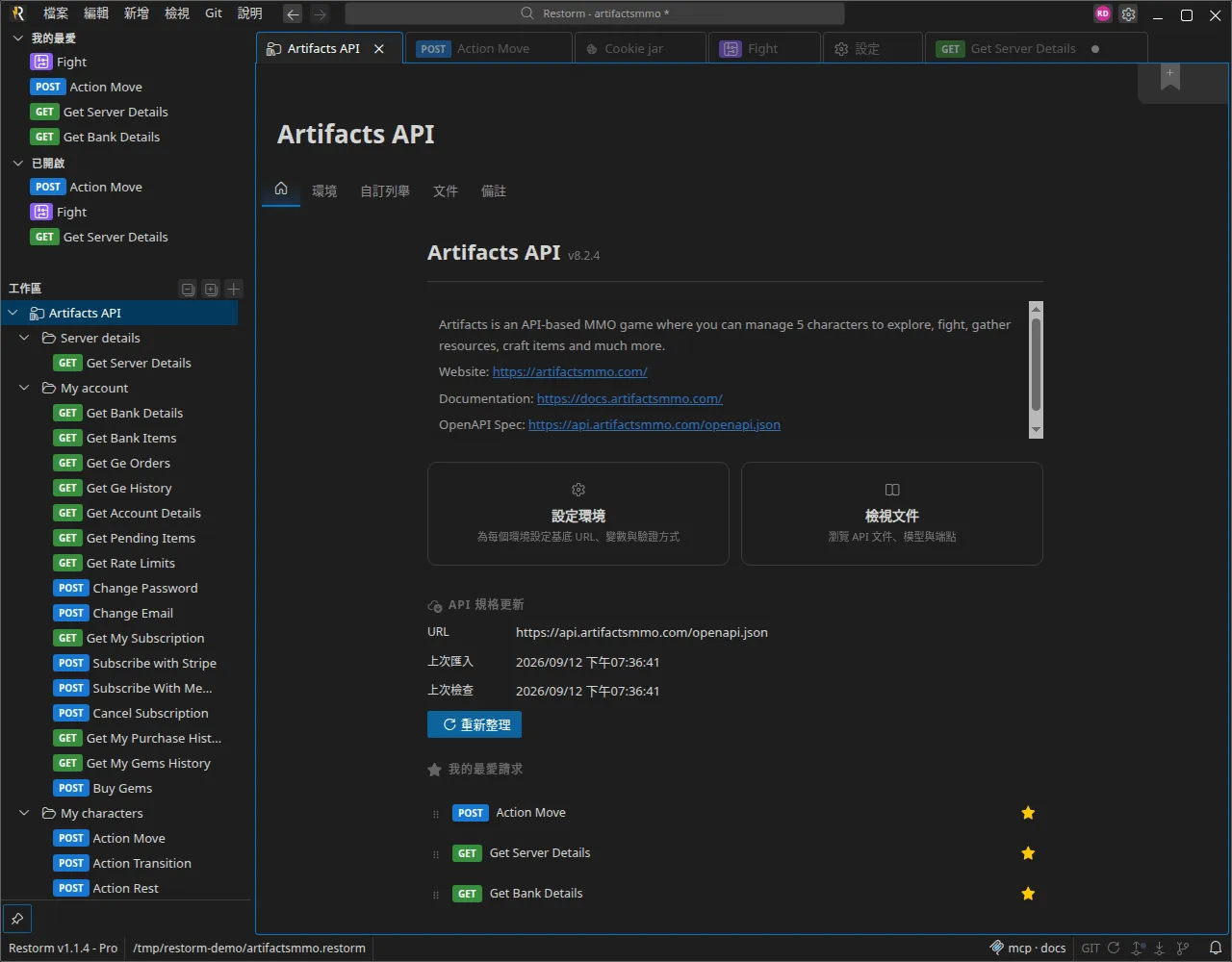Close the Artifacts API tab
The image size is (1232, 962).
(x=379, y=49)
